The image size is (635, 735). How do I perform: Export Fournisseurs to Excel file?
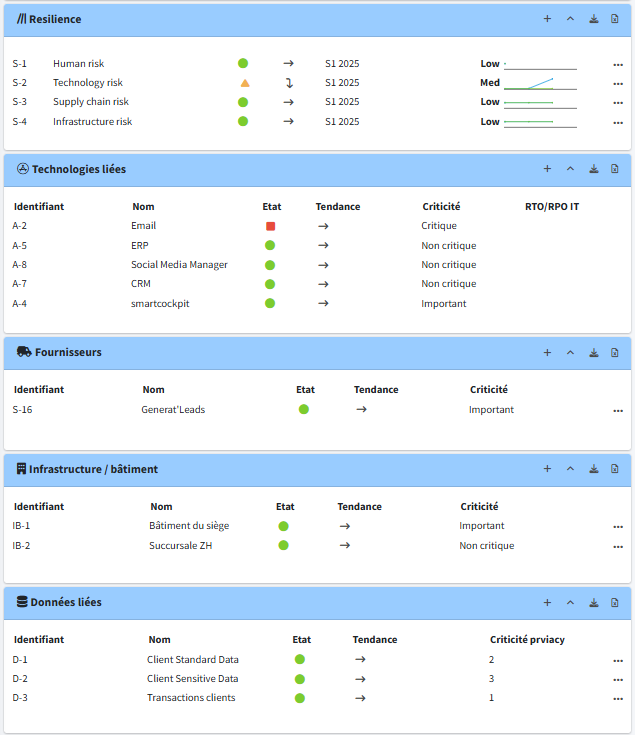[615, 353]
